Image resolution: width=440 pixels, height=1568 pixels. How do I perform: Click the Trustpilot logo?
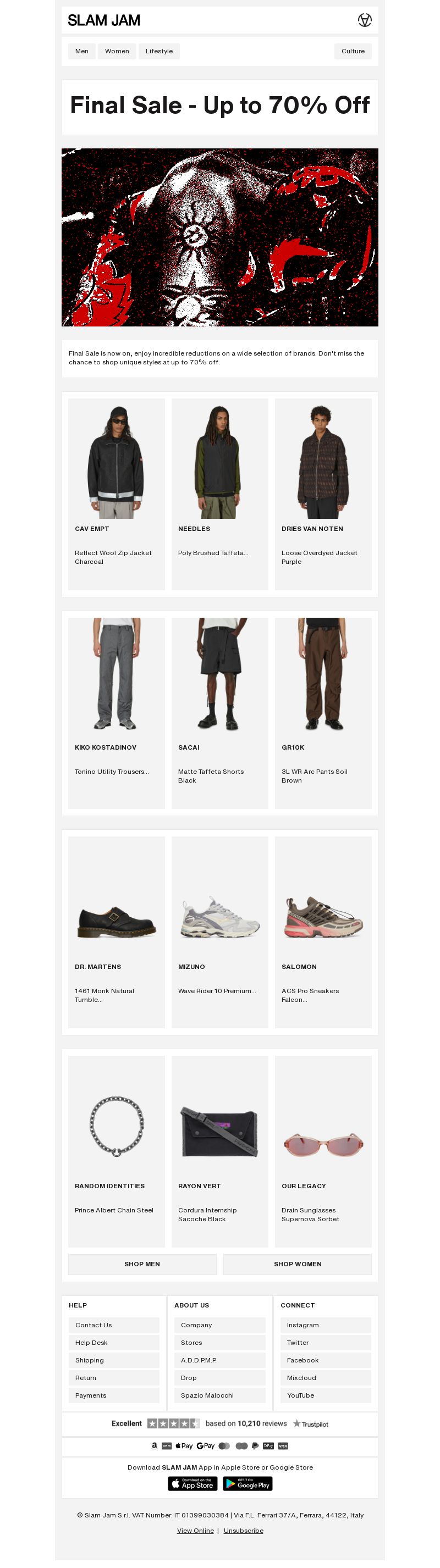coord(311,1424)
